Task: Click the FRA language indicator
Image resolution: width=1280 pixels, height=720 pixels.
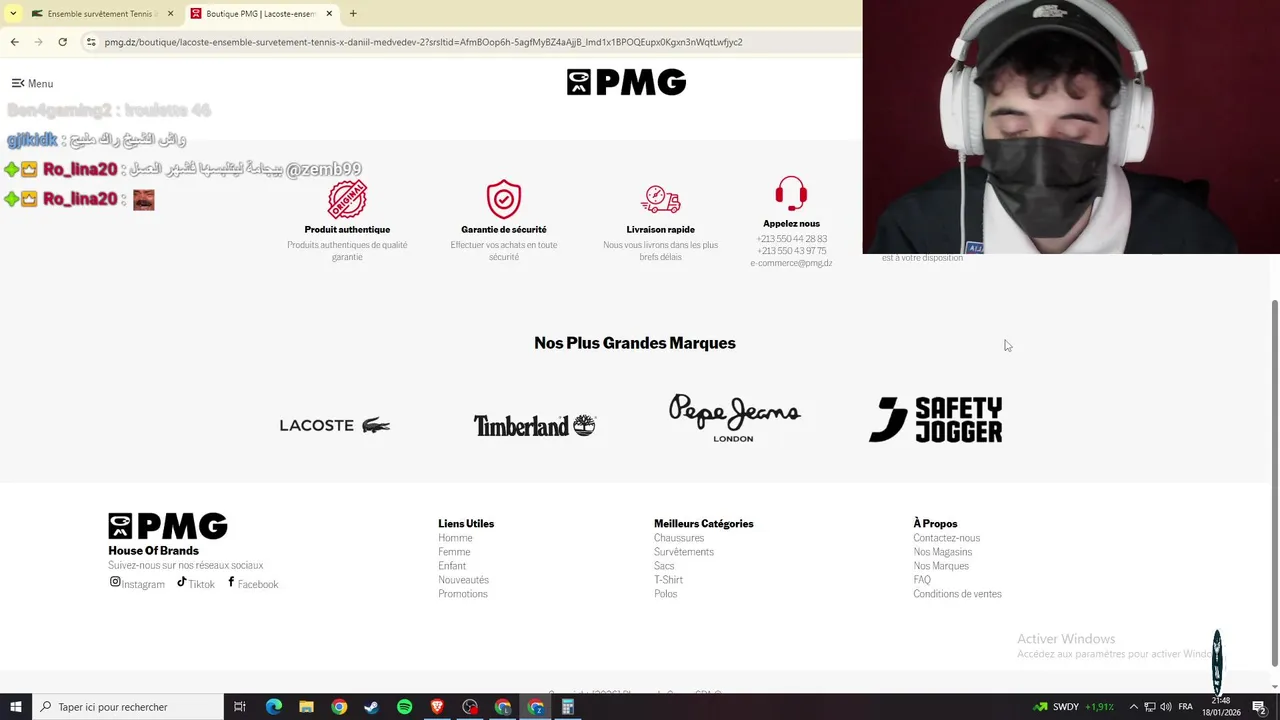Action: [1186, 707]
